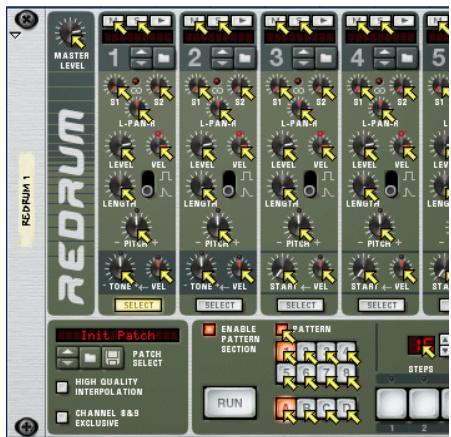
Task: Click the channel 3 Start knob
Action: click(282, 268)
